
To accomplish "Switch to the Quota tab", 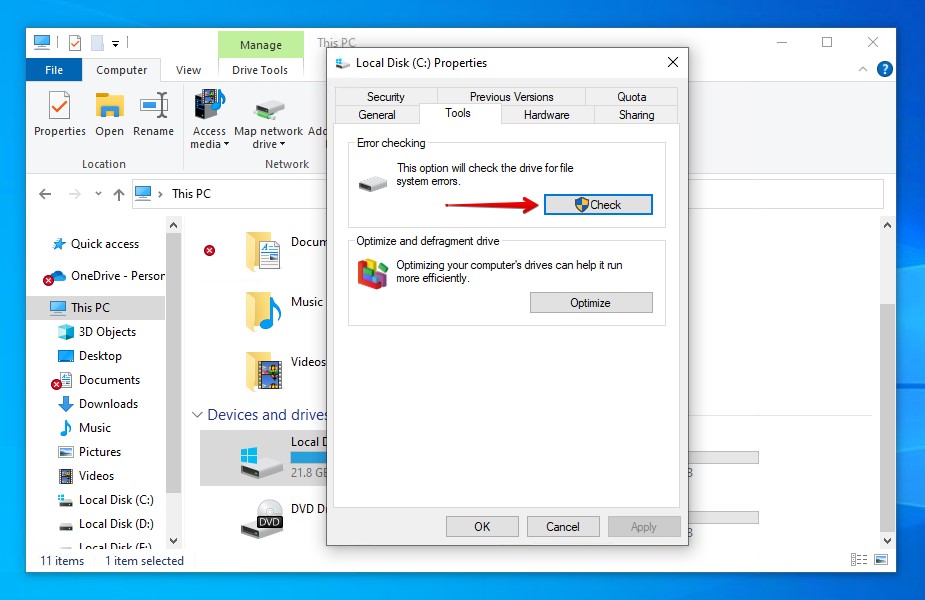I will coord(631,97).
